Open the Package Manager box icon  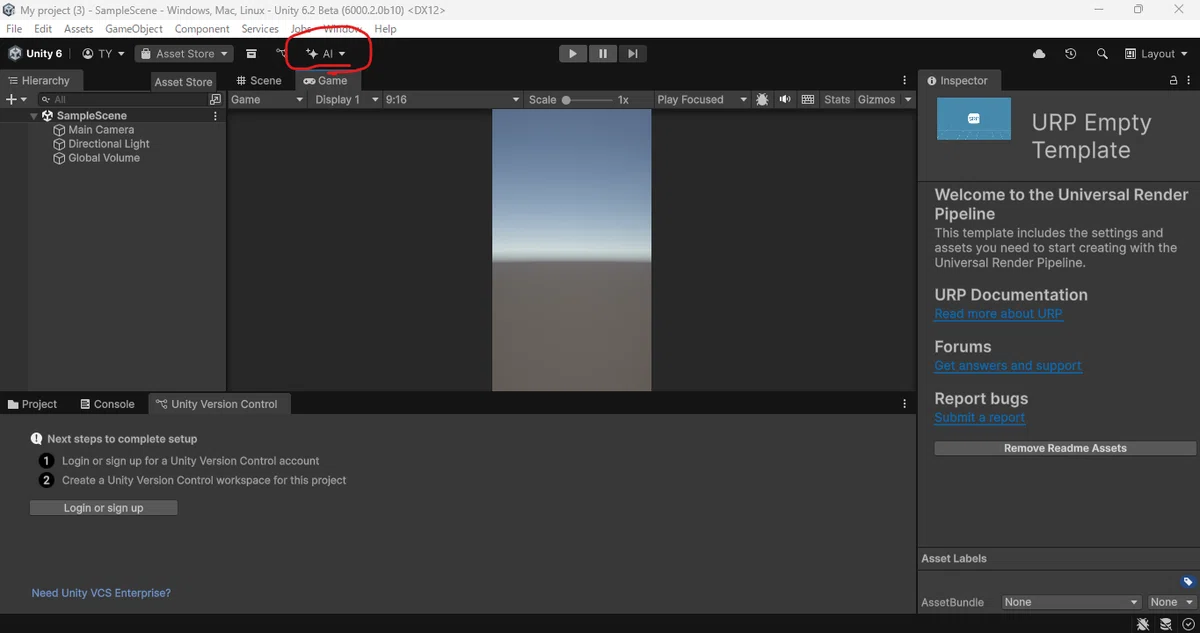click(252, 54)
